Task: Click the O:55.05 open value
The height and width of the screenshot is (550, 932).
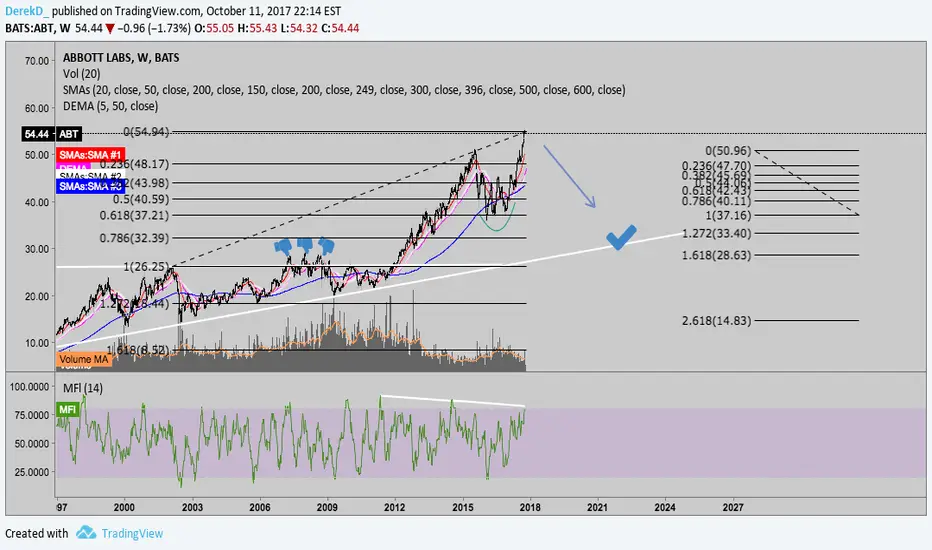Action: pyautogui.click(x=214, y=28)
